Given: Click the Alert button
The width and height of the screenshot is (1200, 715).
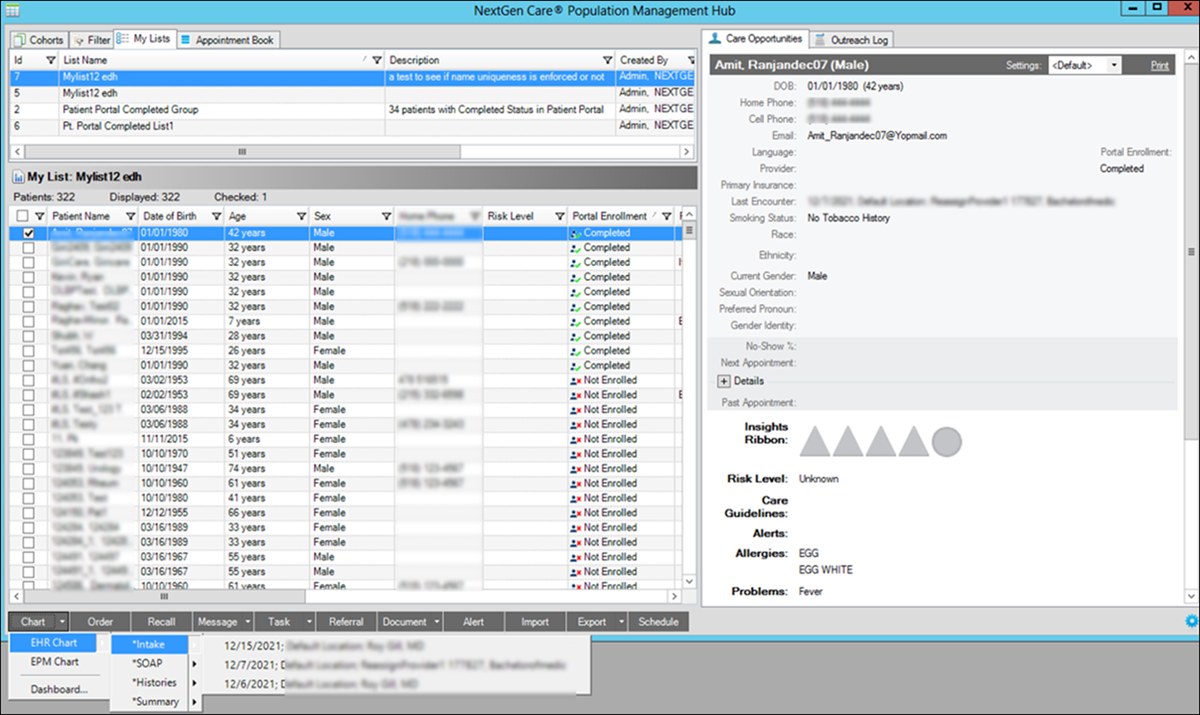Looking at the screenshot, I should pos(473,622).
